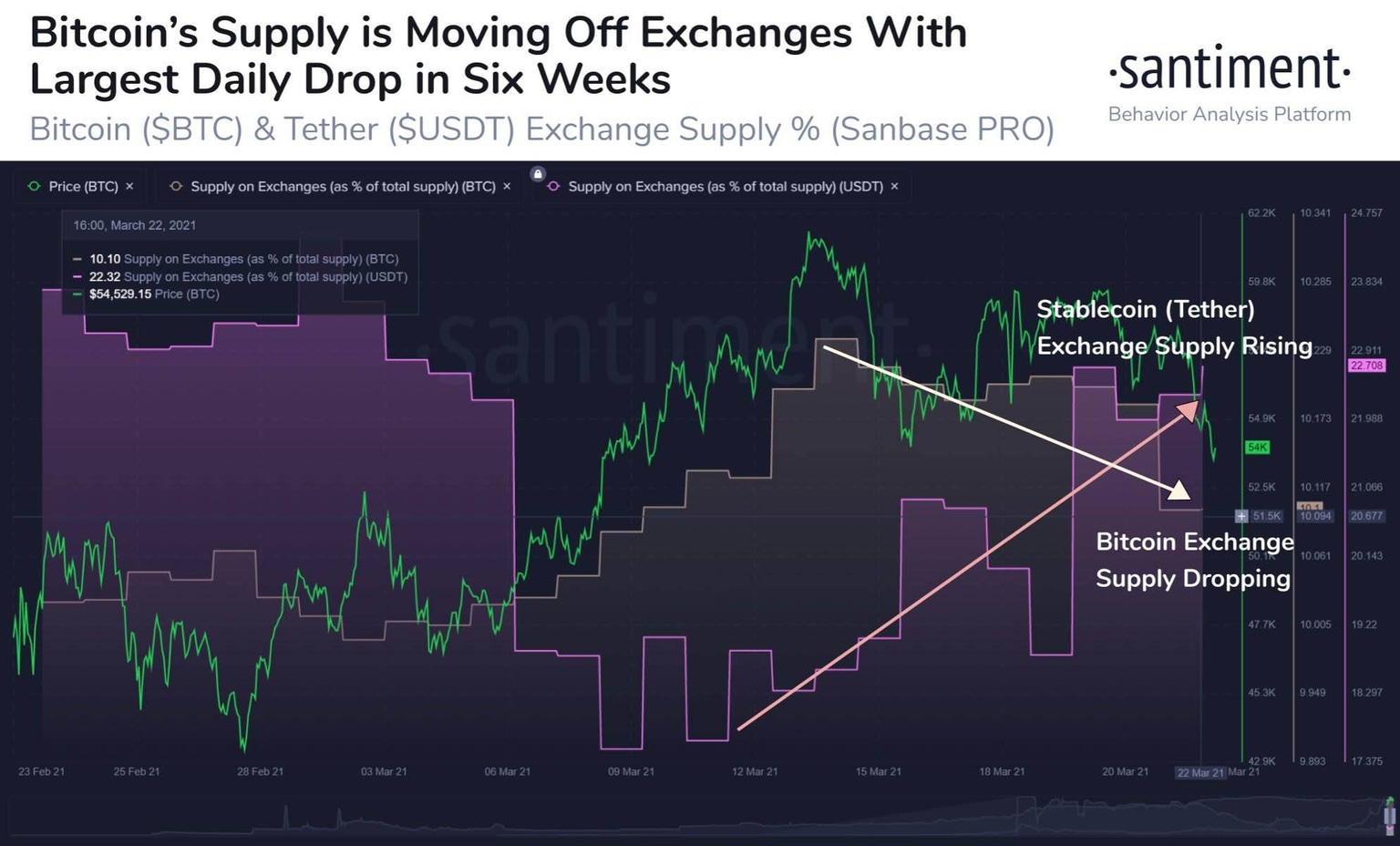The image size is (1400, 846).
Task: Click the range handle on the timeline brush
Action: (x=1389, y=814)
